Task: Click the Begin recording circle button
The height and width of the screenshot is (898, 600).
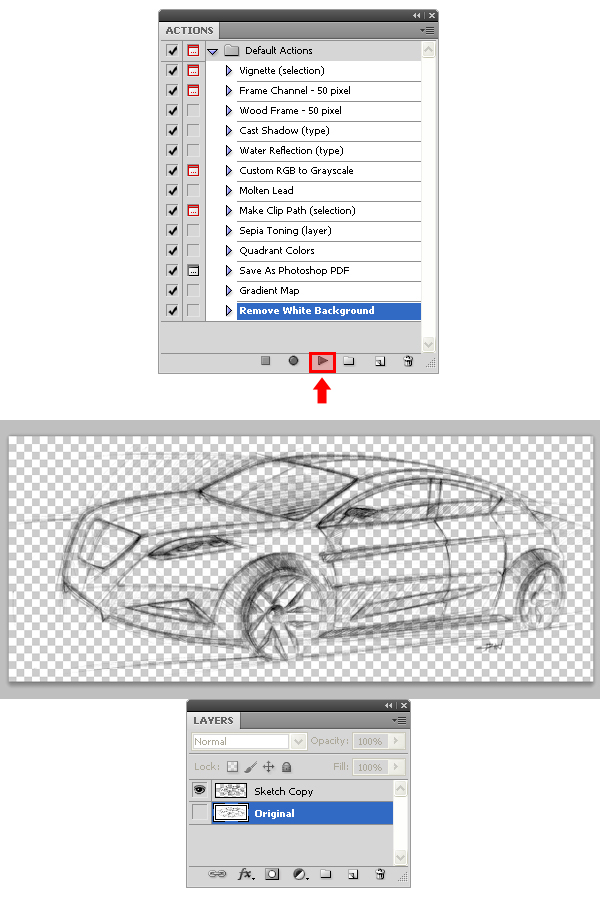Action: (293, 361)
